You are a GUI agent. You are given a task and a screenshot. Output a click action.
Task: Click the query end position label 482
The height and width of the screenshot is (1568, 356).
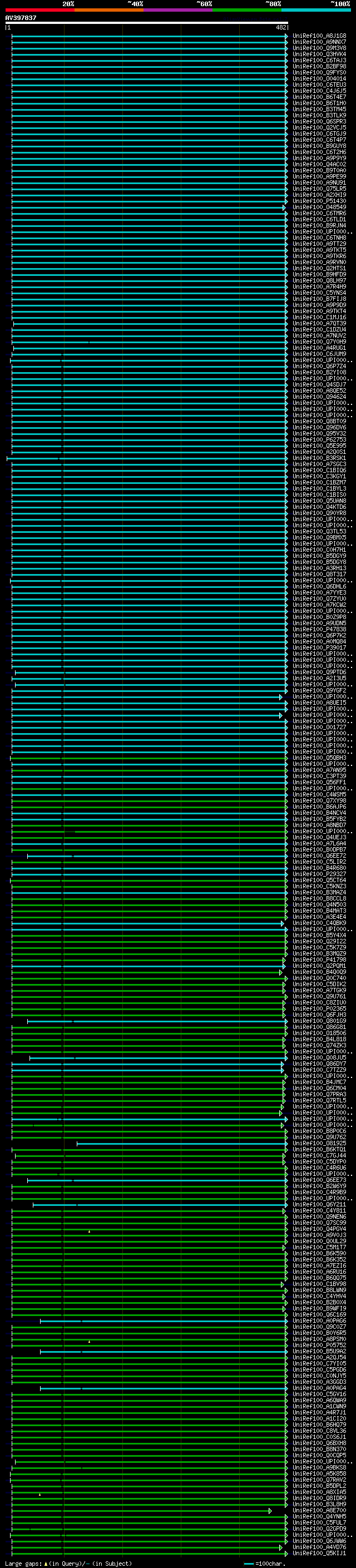pos(280,27)
